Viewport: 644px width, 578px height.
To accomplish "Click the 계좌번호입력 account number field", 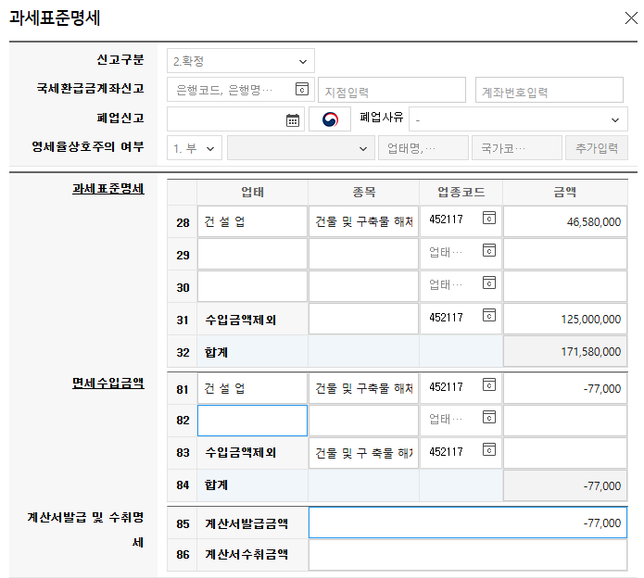I will (549, 91).
